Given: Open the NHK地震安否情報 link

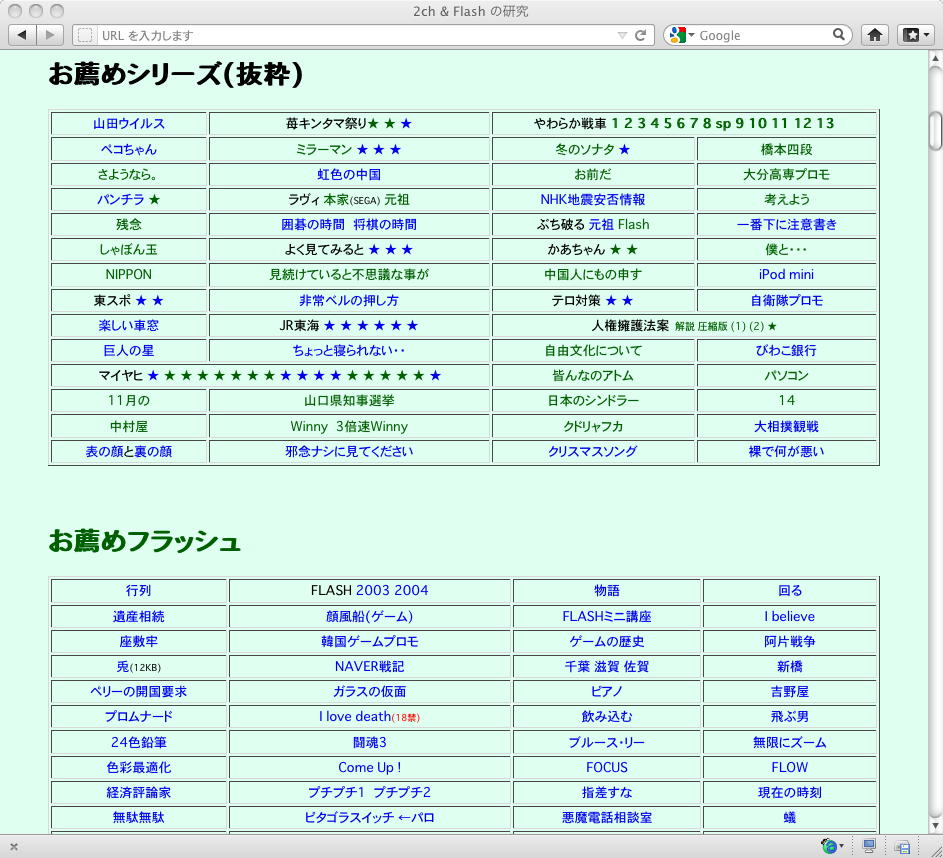Looking at the screenshot, I should pyautogui.click(x=593, y=200).
